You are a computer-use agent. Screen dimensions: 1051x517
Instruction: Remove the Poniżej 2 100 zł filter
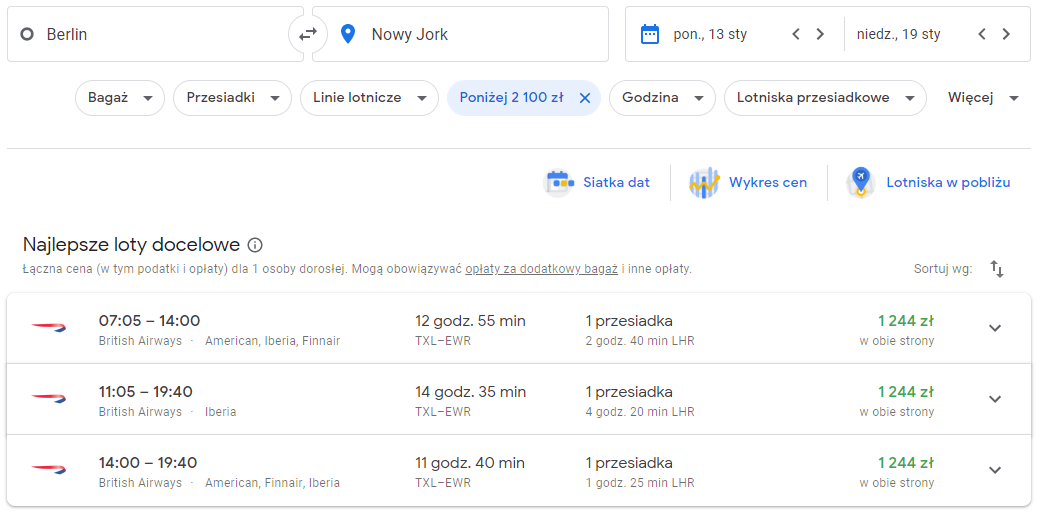coord(584,98)
